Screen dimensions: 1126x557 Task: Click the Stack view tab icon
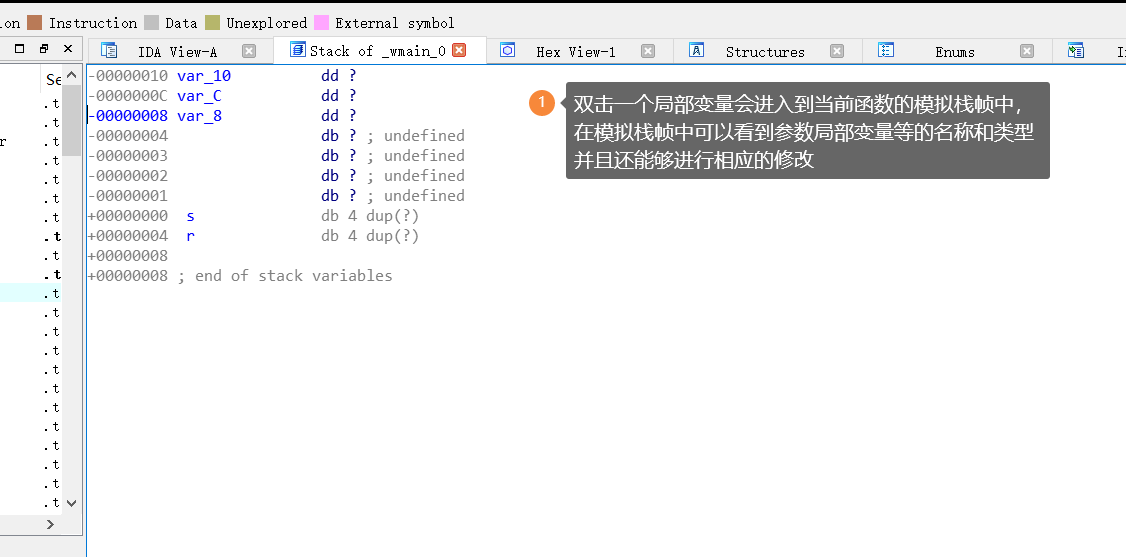297,49
